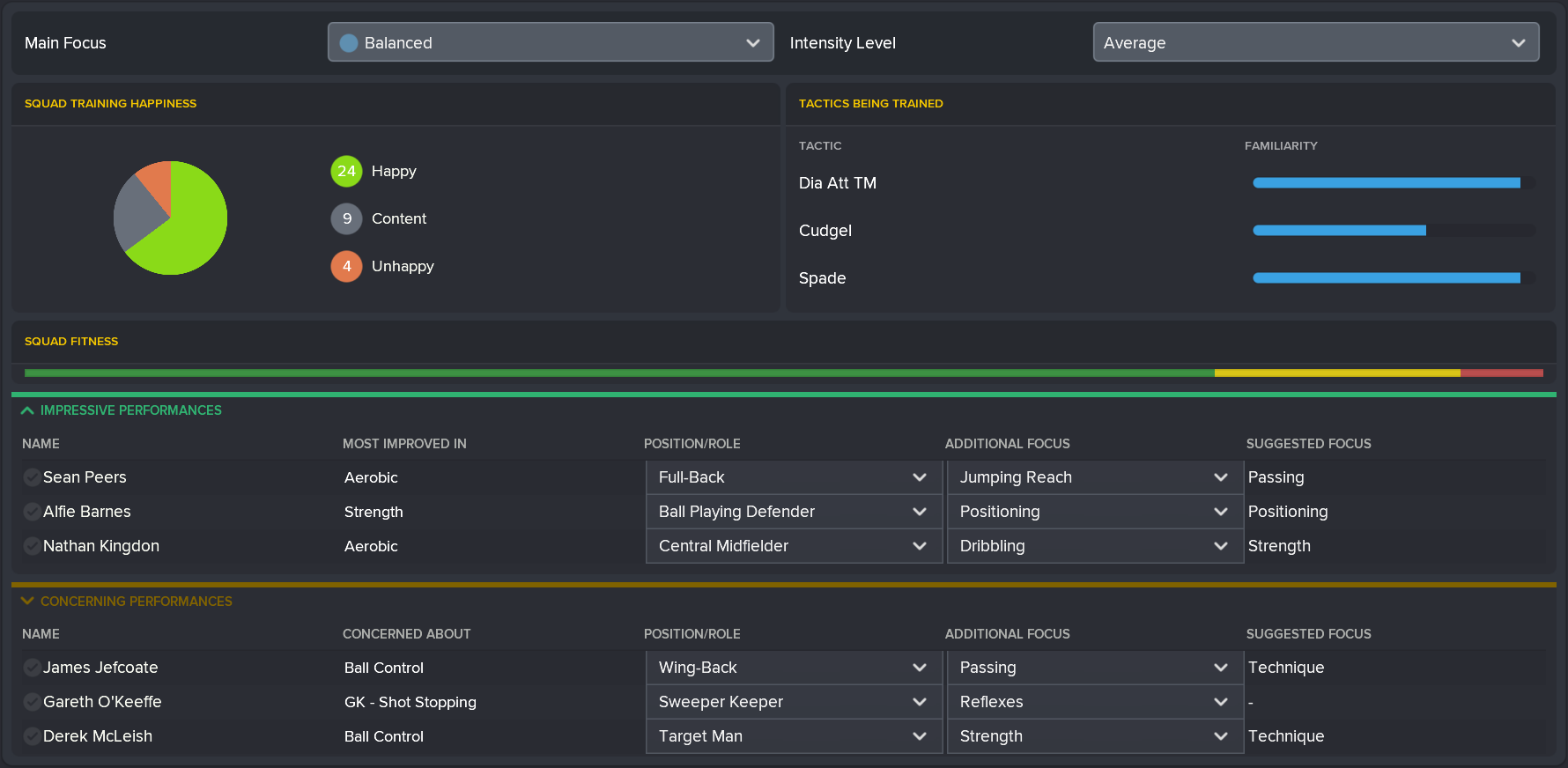Click the Spade tactic familiarity bar

[1392, 278]
